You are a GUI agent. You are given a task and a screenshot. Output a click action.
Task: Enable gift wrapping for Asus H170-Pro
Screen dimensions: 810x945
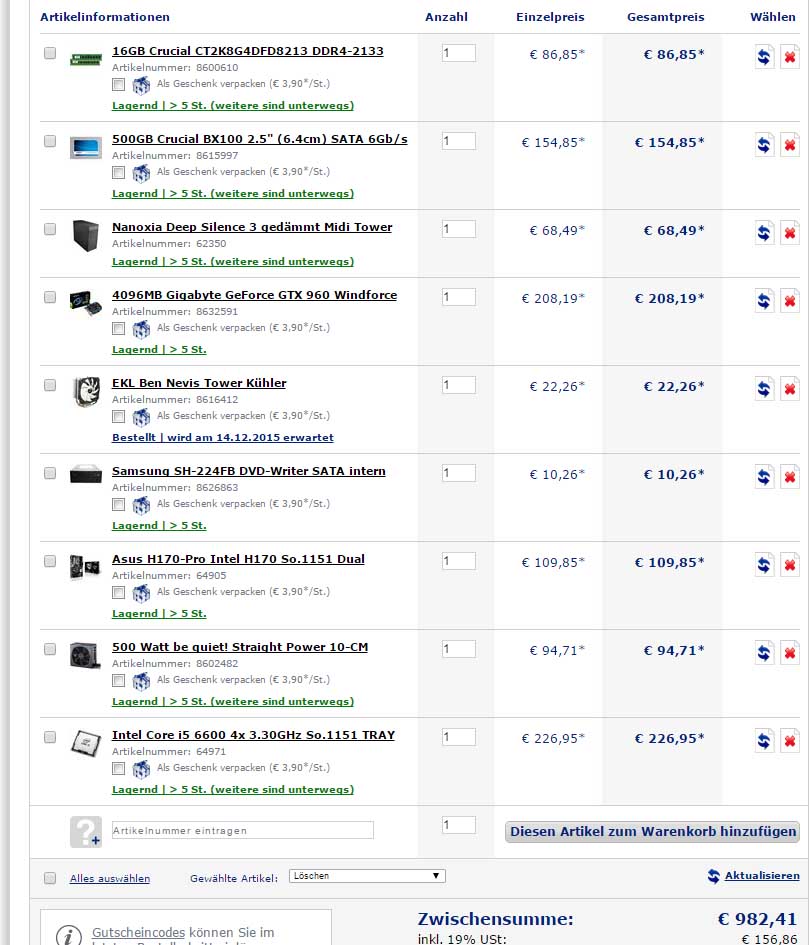(119, 592)
